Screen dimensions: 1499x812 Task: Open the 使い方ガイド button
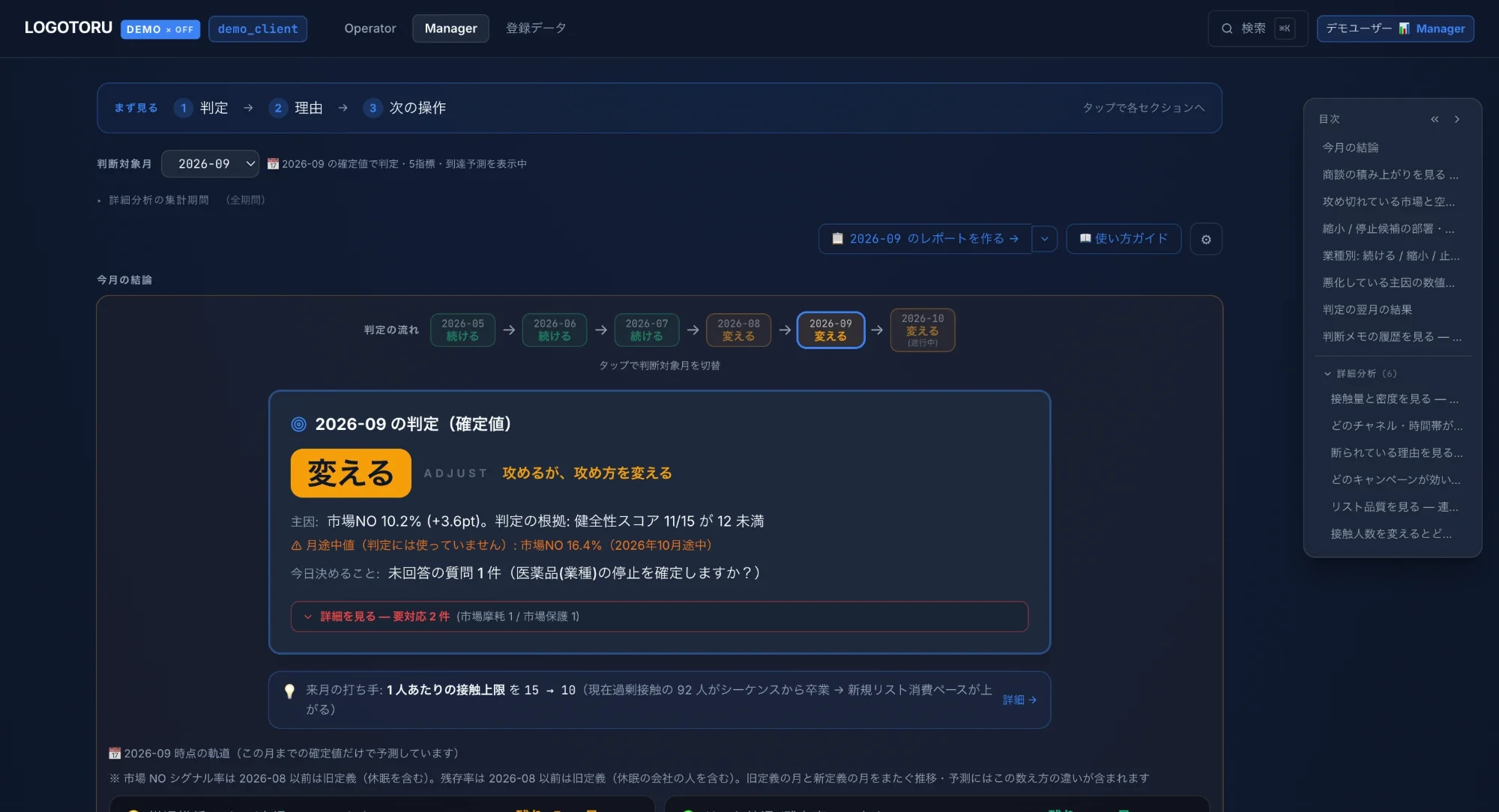1124,239
